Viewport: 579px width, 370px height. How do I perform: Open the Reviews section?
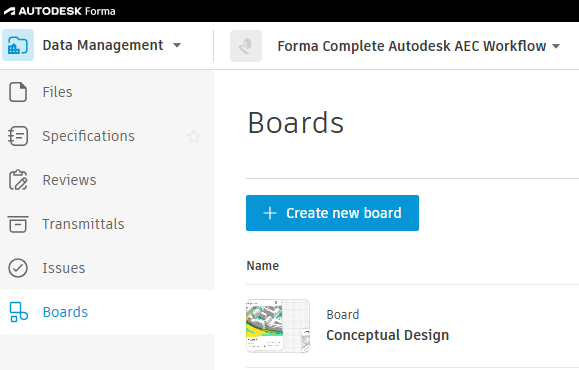[x=69, y=180]
